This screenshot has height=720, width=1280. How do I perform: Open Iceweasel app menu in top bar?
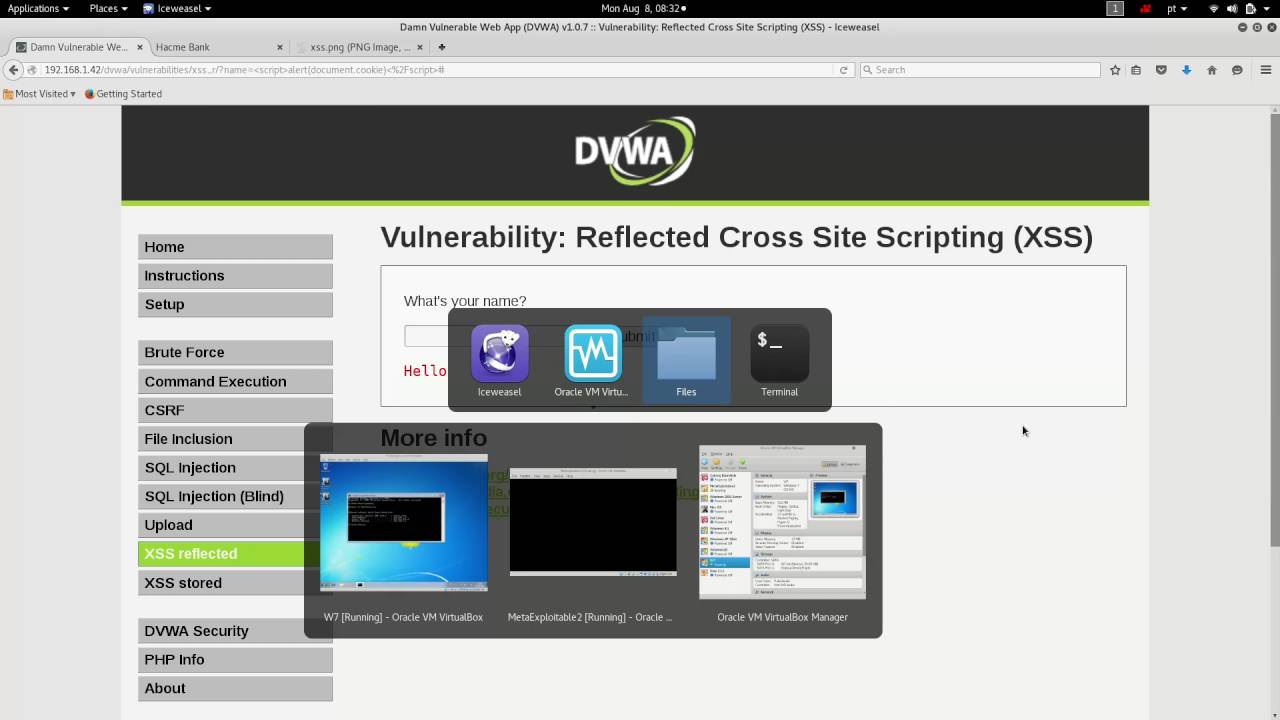[x=176, y=8]
